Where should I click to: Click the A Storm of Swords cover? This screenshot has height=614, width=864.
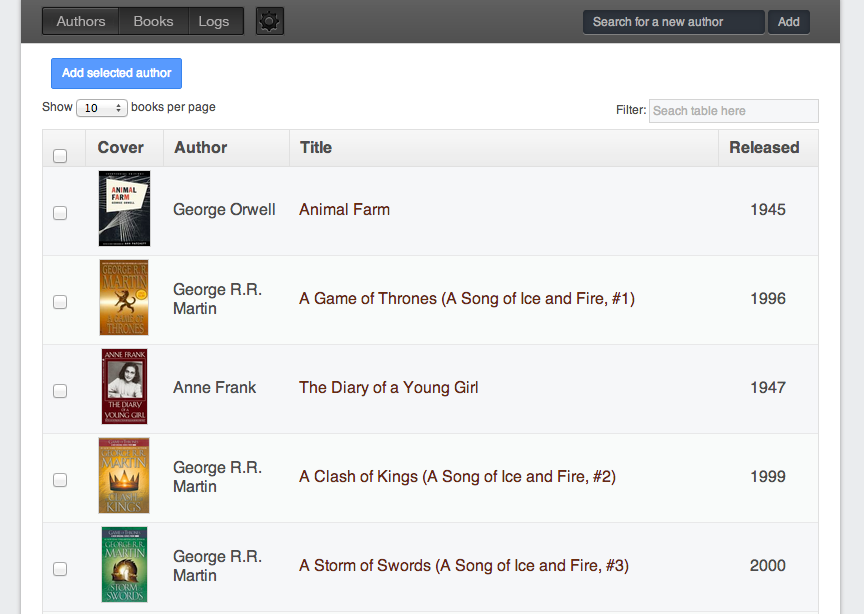click(124, 565)
